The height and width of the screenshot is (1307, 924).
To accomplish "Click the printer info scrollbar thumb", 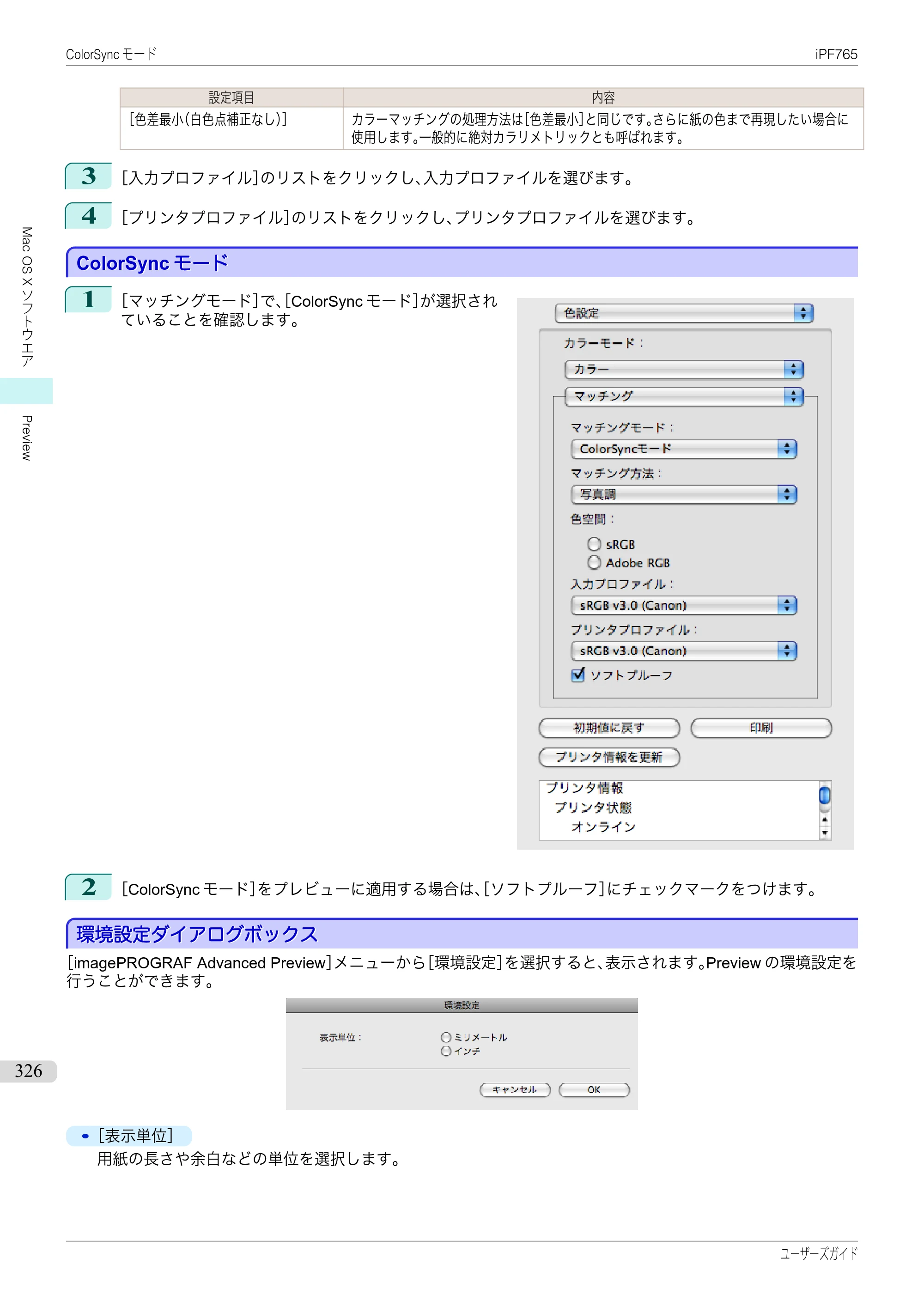I will 824,795.
